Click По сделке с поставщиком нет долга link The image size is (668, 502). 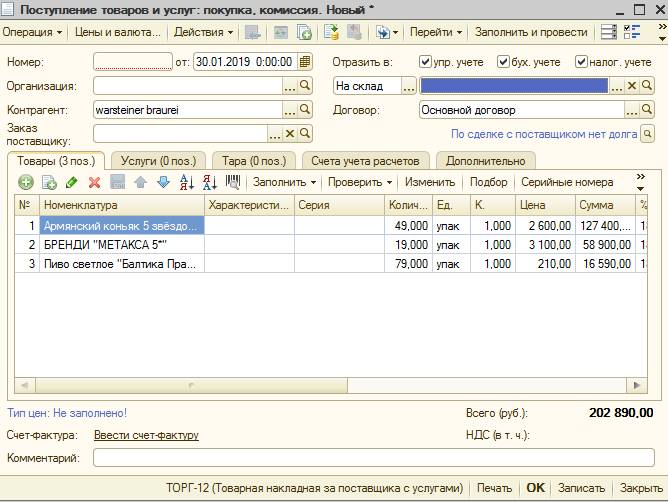pyautogui.click(x=544, y=134)
